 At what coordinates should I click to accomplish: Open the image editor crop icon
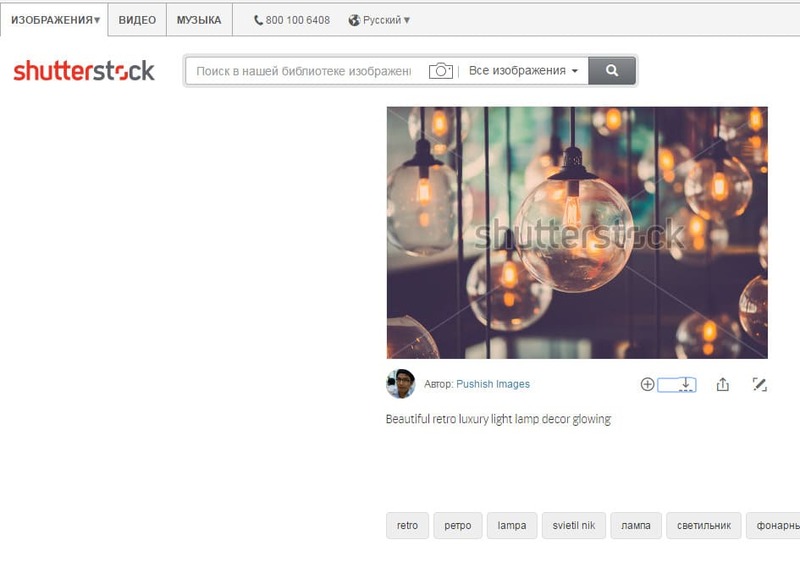(760, 385)
